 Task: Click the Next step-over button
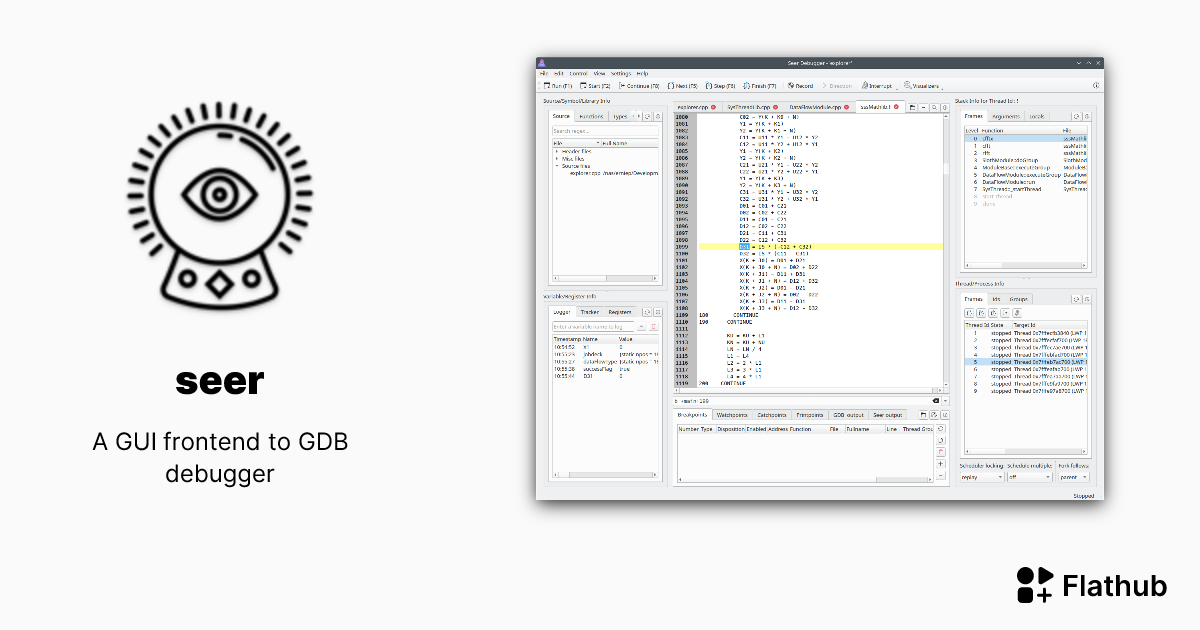click(x=684, y=86)
